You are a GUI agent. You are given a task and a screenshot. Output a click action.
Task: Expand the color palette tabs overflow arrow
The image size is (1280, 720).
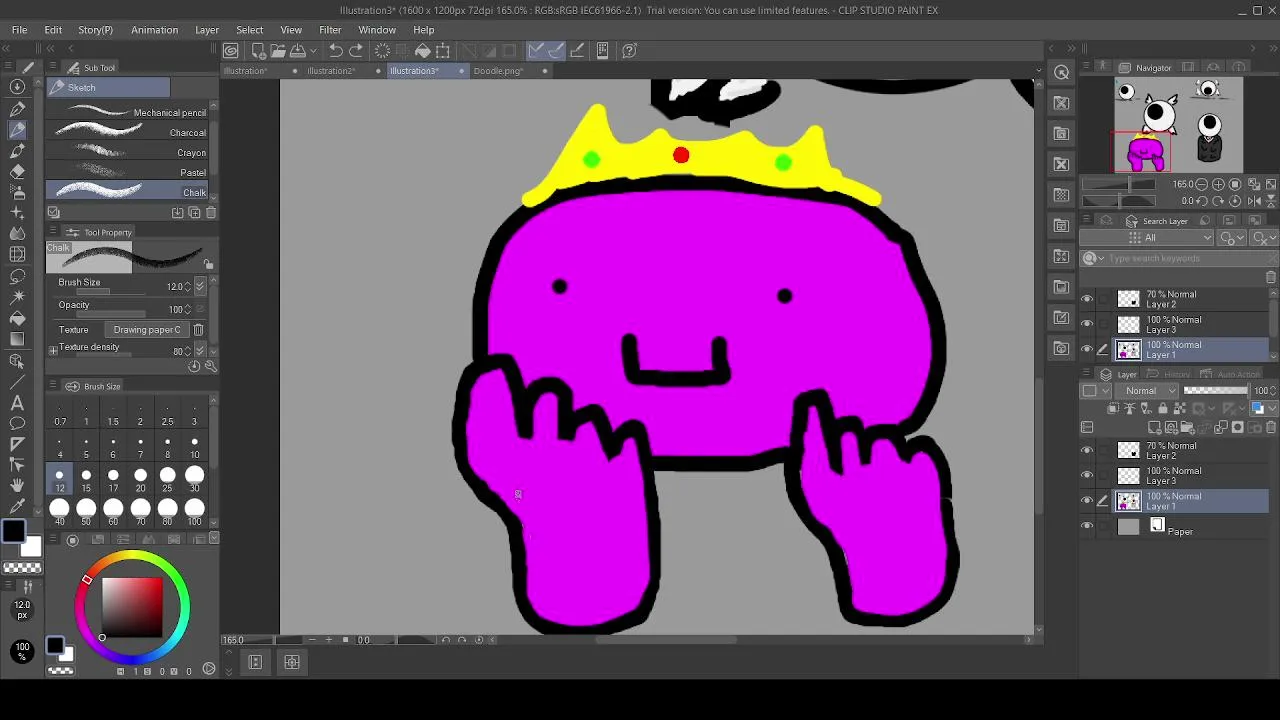click(214, 539)
